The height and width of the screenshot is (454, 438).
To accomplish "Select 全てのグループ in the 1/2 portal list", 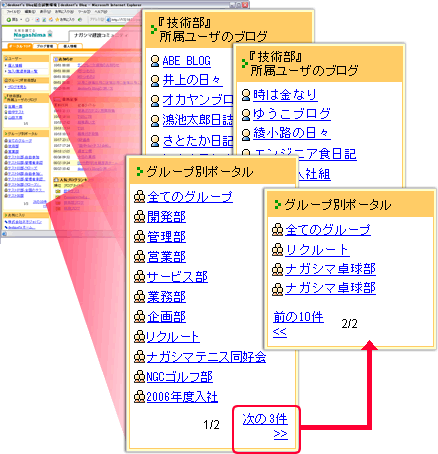I will click(x=190, y=197).
